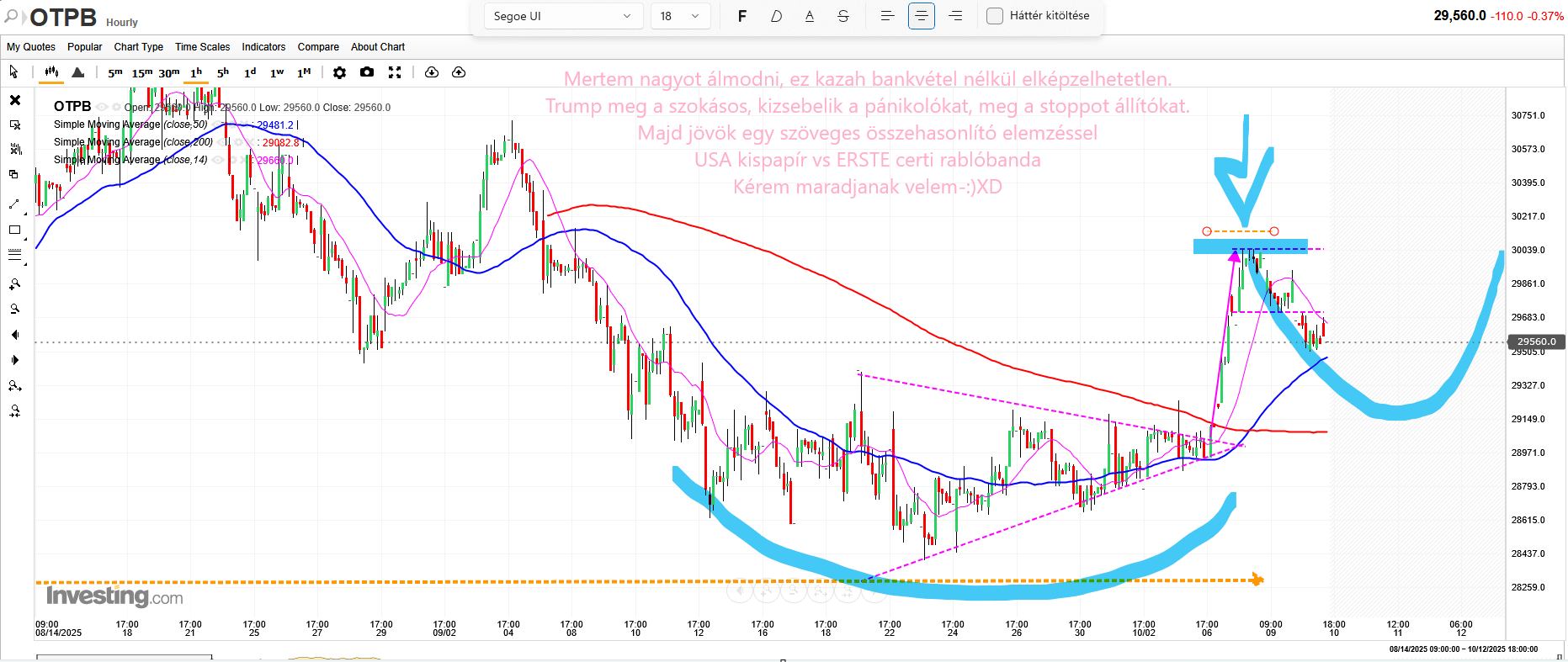1568x662 pixels.
Task: Click the zoom in magnifier tool
Action: click(x=14, y=284)
